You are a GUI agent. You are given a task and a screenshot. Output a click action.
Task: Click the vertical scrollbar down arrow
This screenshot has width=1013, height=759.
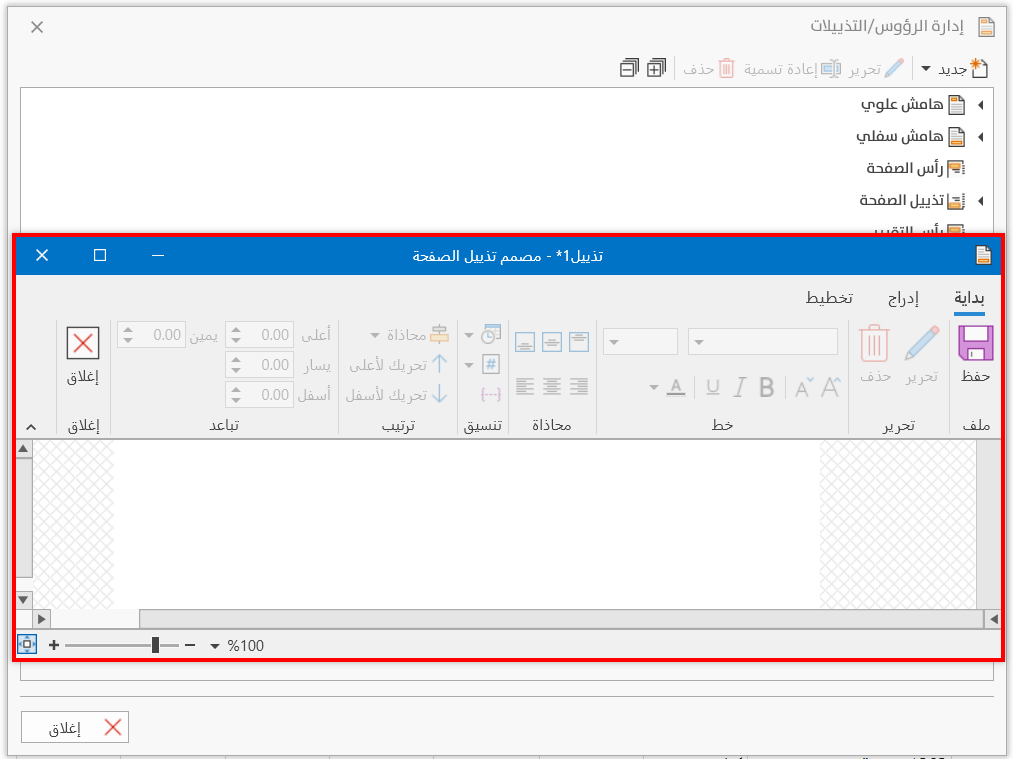[x=23, y=599]
